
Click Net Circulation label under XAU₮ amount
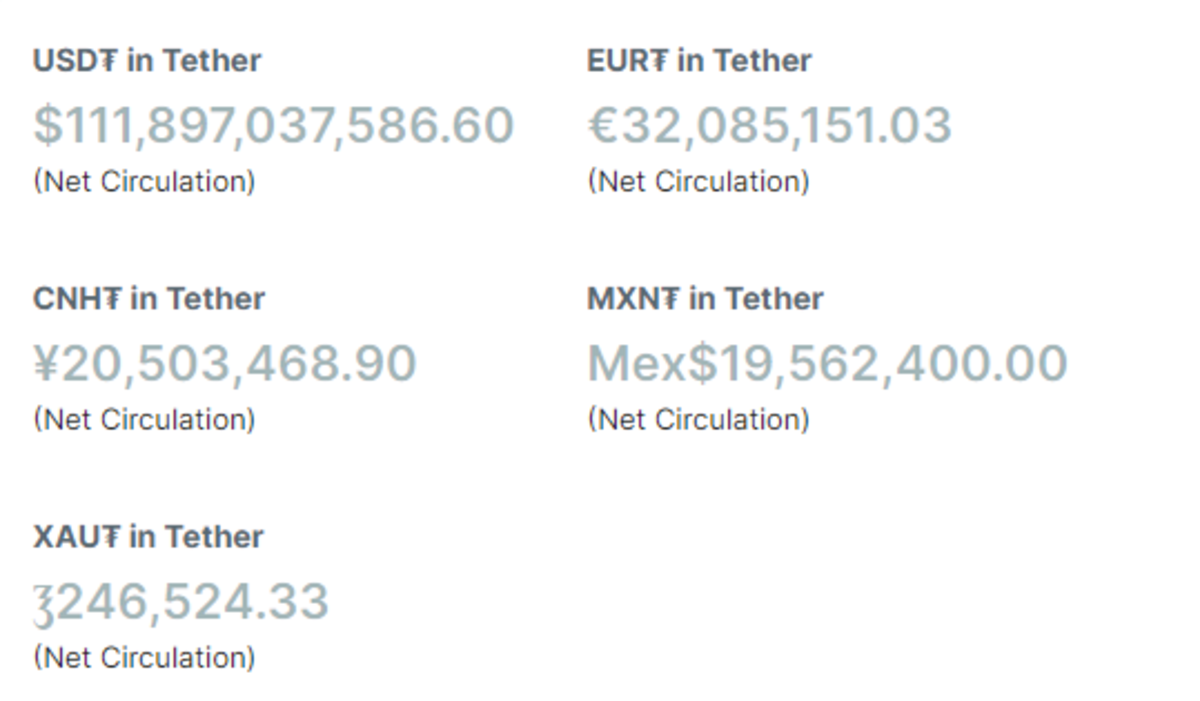pos(145,657)
